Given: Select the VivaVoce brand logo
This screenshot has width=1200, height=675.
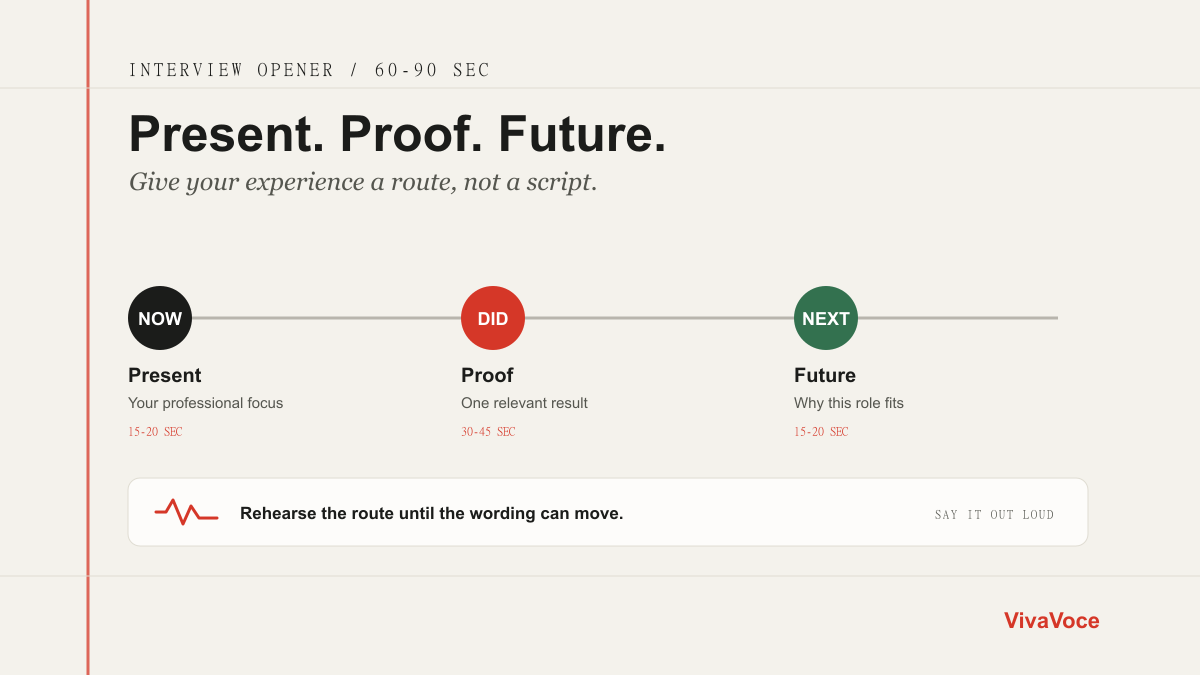Looking at the screenshot, I should coord(1051,621).
